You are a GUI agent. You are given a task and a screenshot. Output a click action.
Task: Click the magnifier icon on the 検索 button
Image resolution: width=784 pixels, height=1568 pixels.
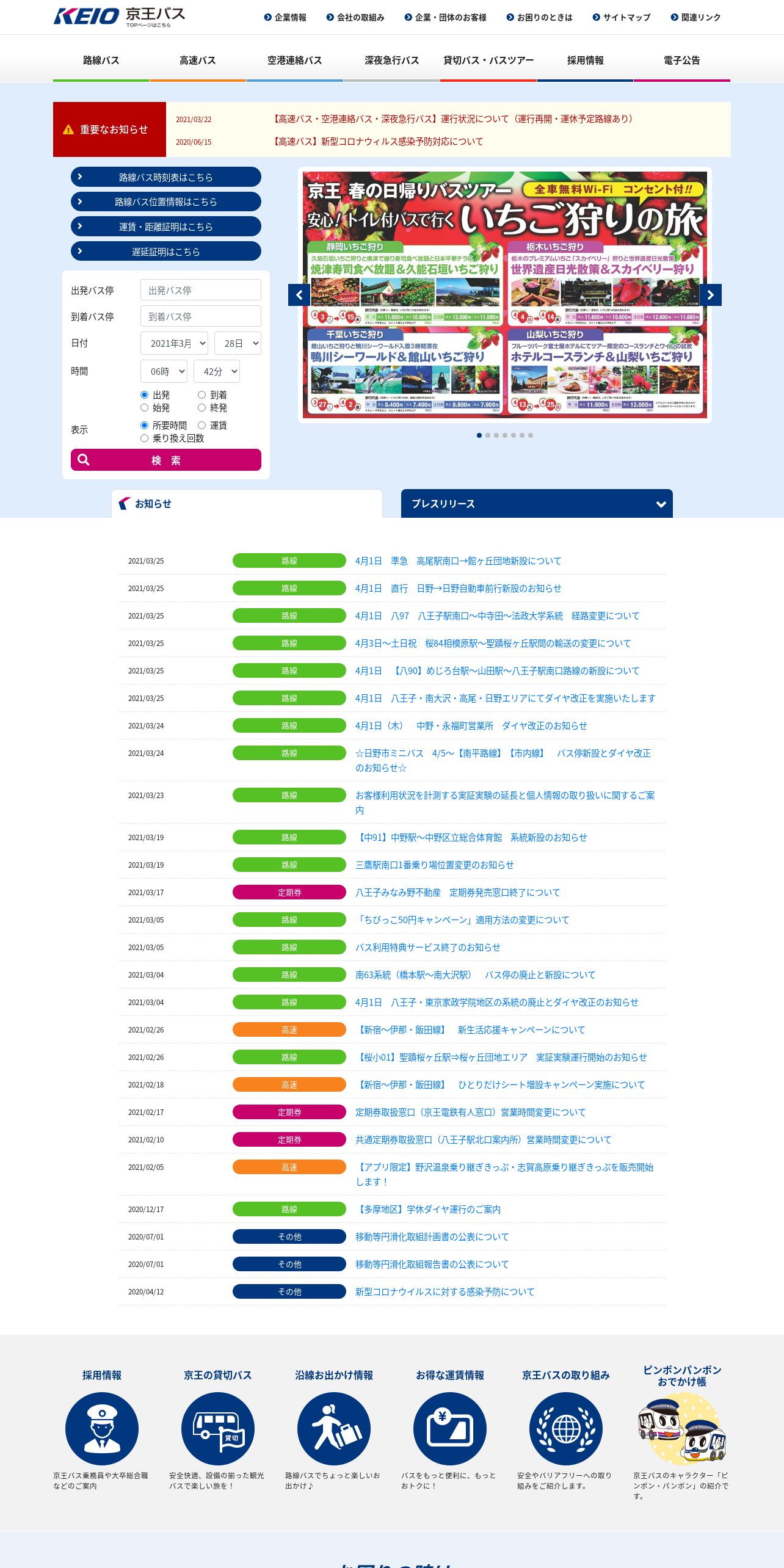(84, 460)
